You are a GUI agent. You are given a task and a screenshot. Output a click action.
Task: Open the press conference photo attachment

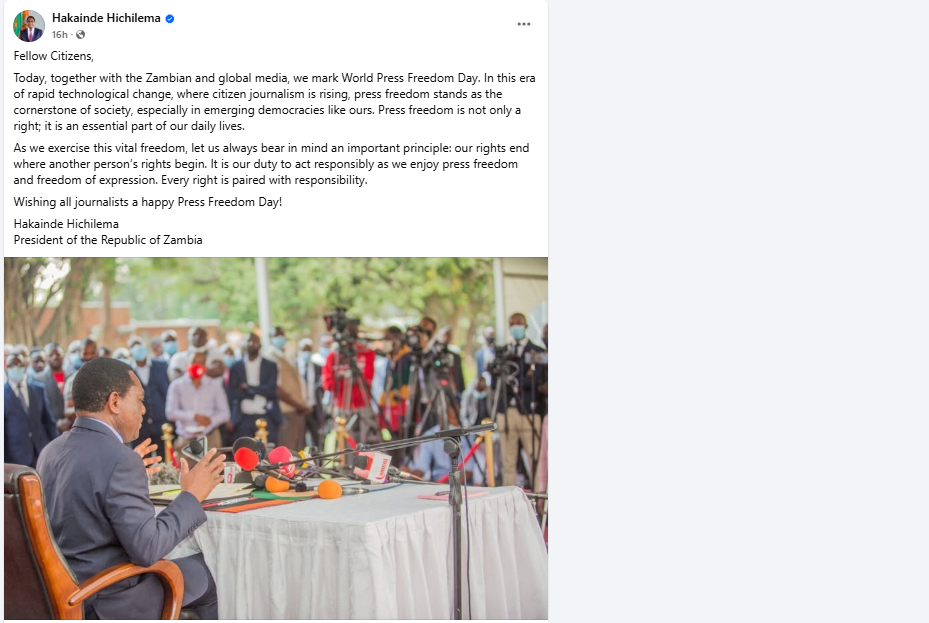(276, 438)
